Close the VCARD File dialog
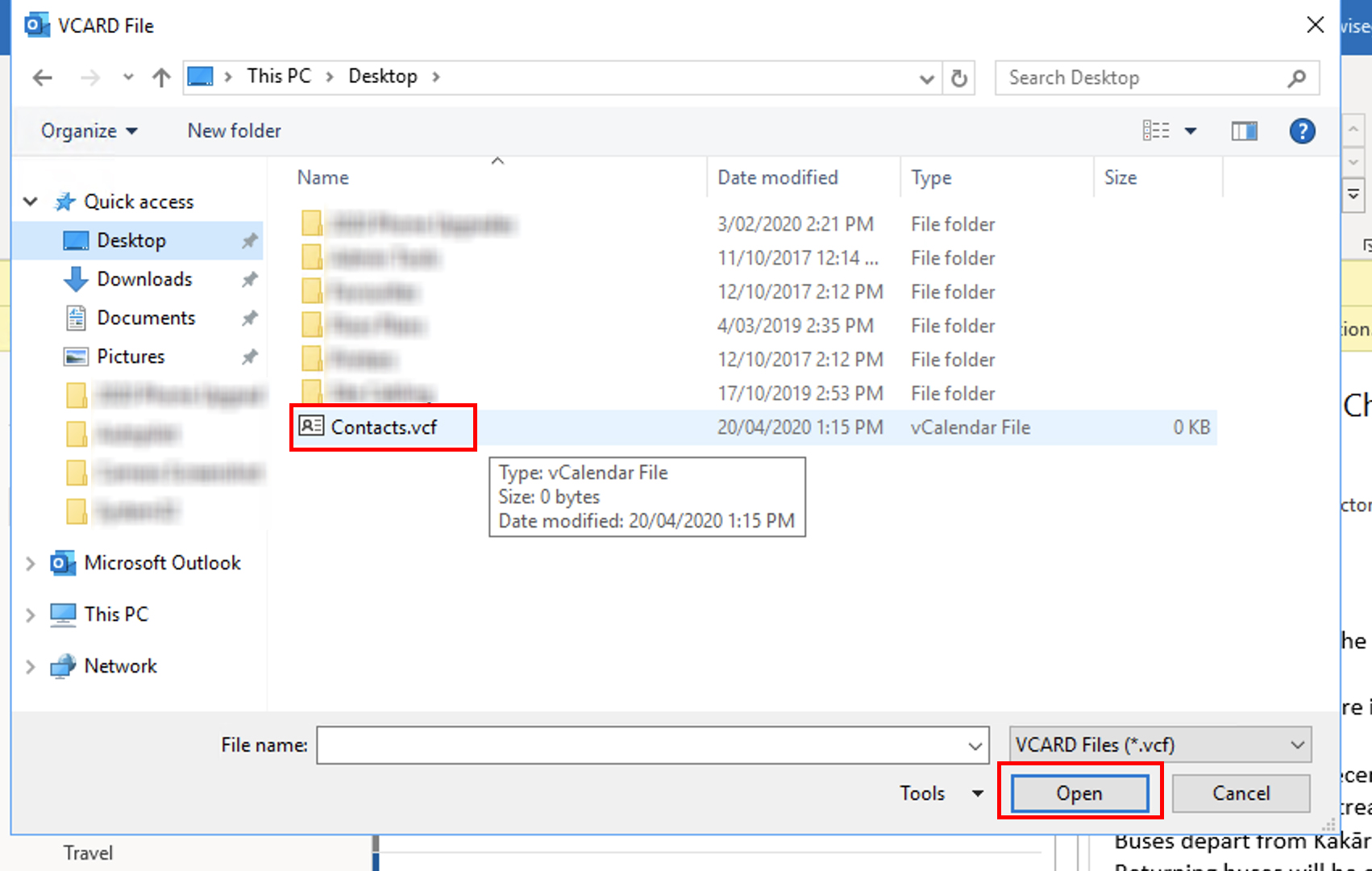Screen dimensions: 1372x871 click(1315, 25)
